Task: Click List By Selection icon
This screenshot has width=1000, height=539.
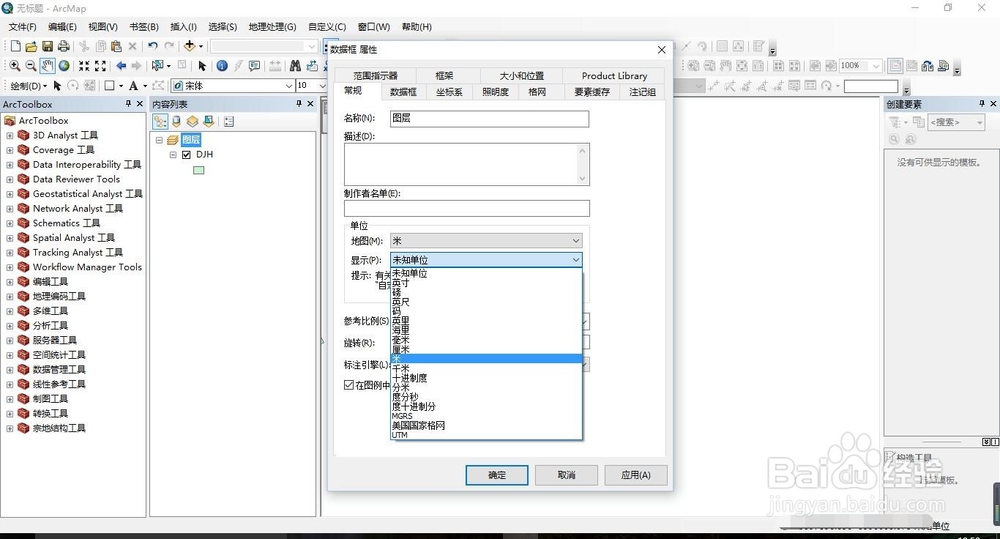Action: [x=209, y=121]
